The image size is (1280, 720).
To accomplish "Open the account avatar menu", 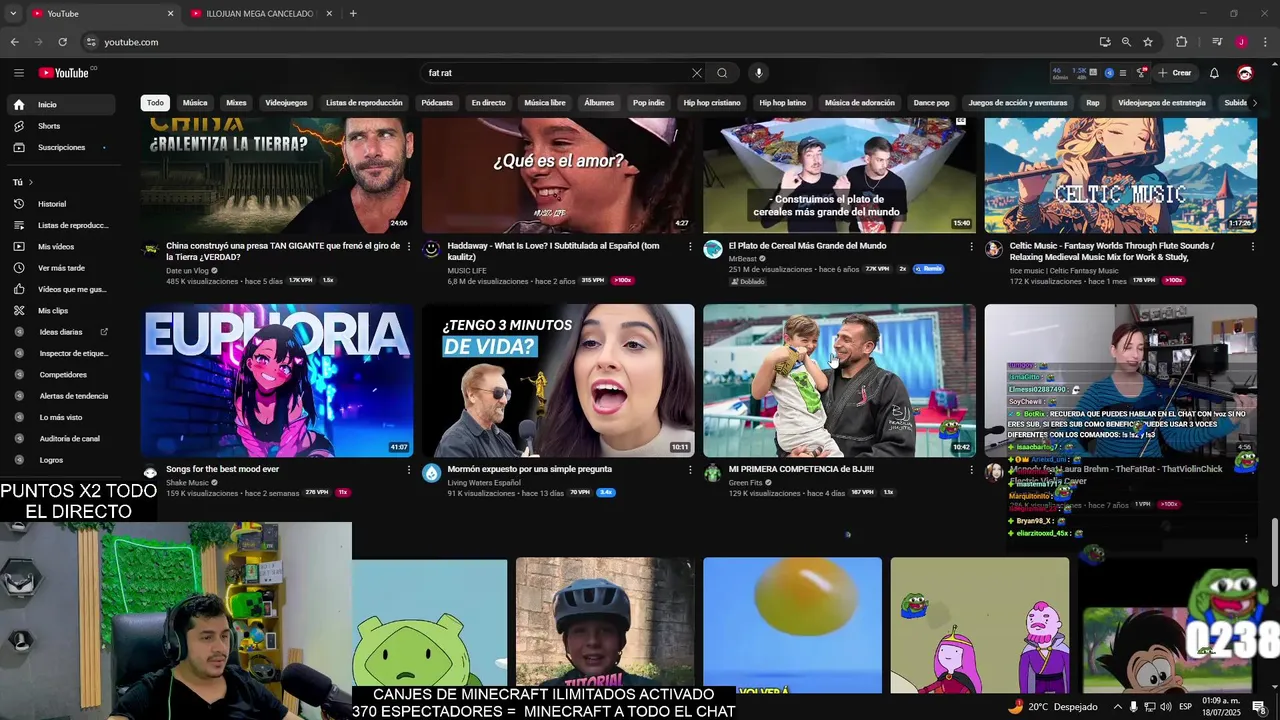I will [x=1245, y=73].
